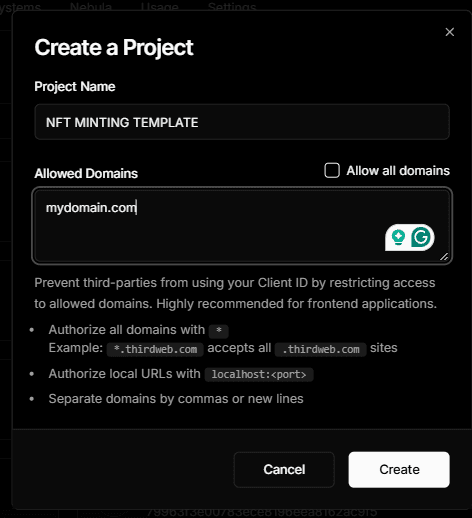Click the Cancel button
This screenshot has width=472, height=518.
(x=284, y=469)
